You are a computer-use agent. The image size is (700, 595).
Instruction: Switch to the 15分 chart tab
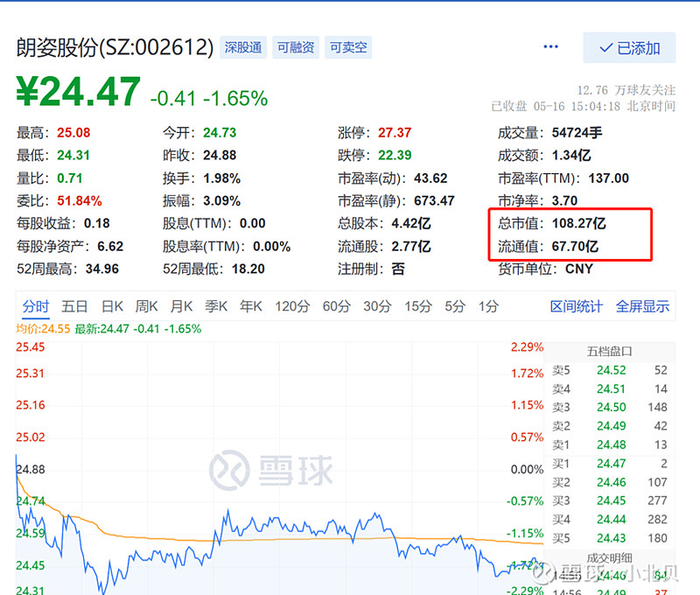(418, 307)
